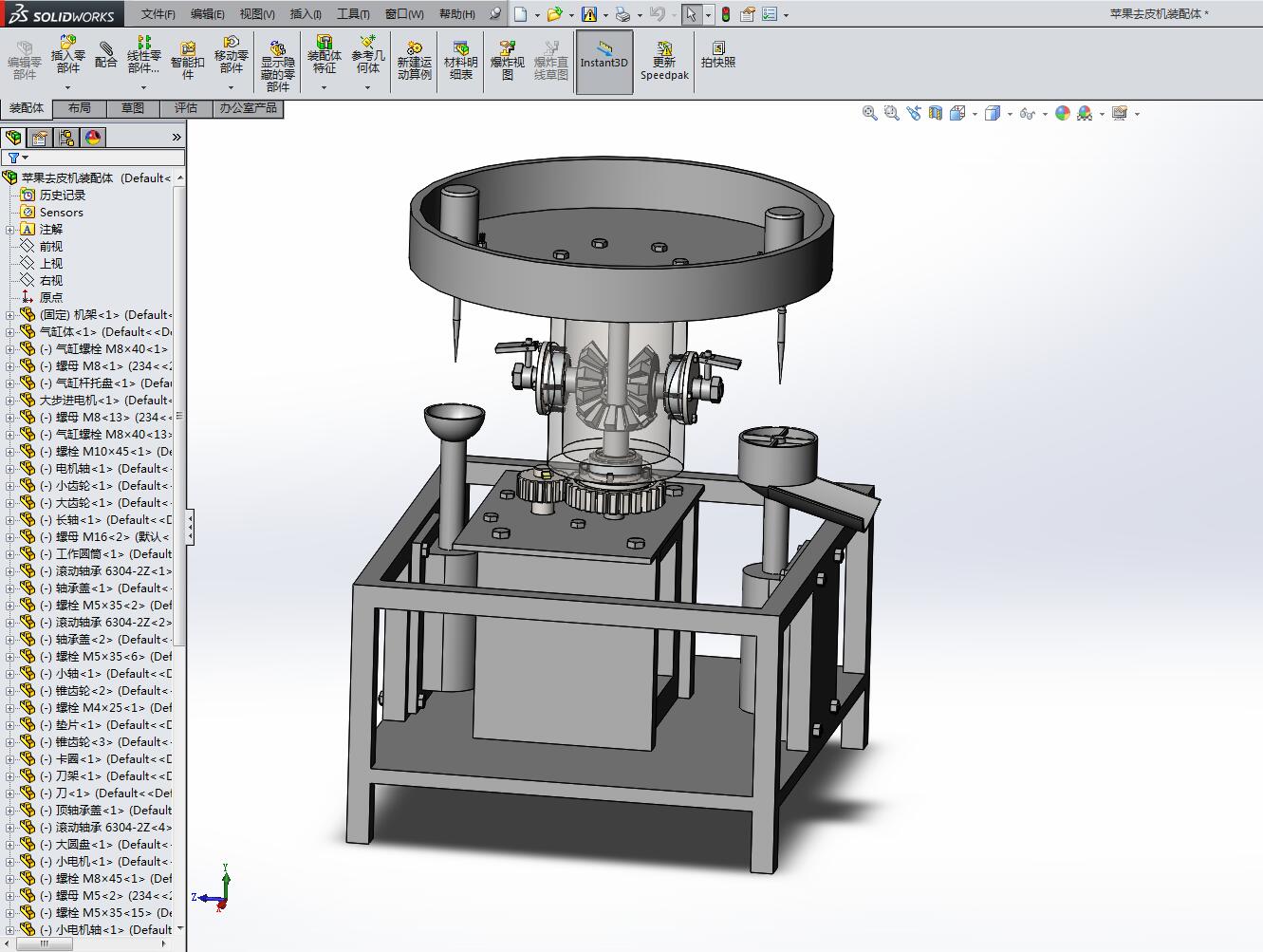The height and width of the screenshot is (952, 1263).
Task: Open the 插入零部件 dropdown arrow
Action: point(67,87)
